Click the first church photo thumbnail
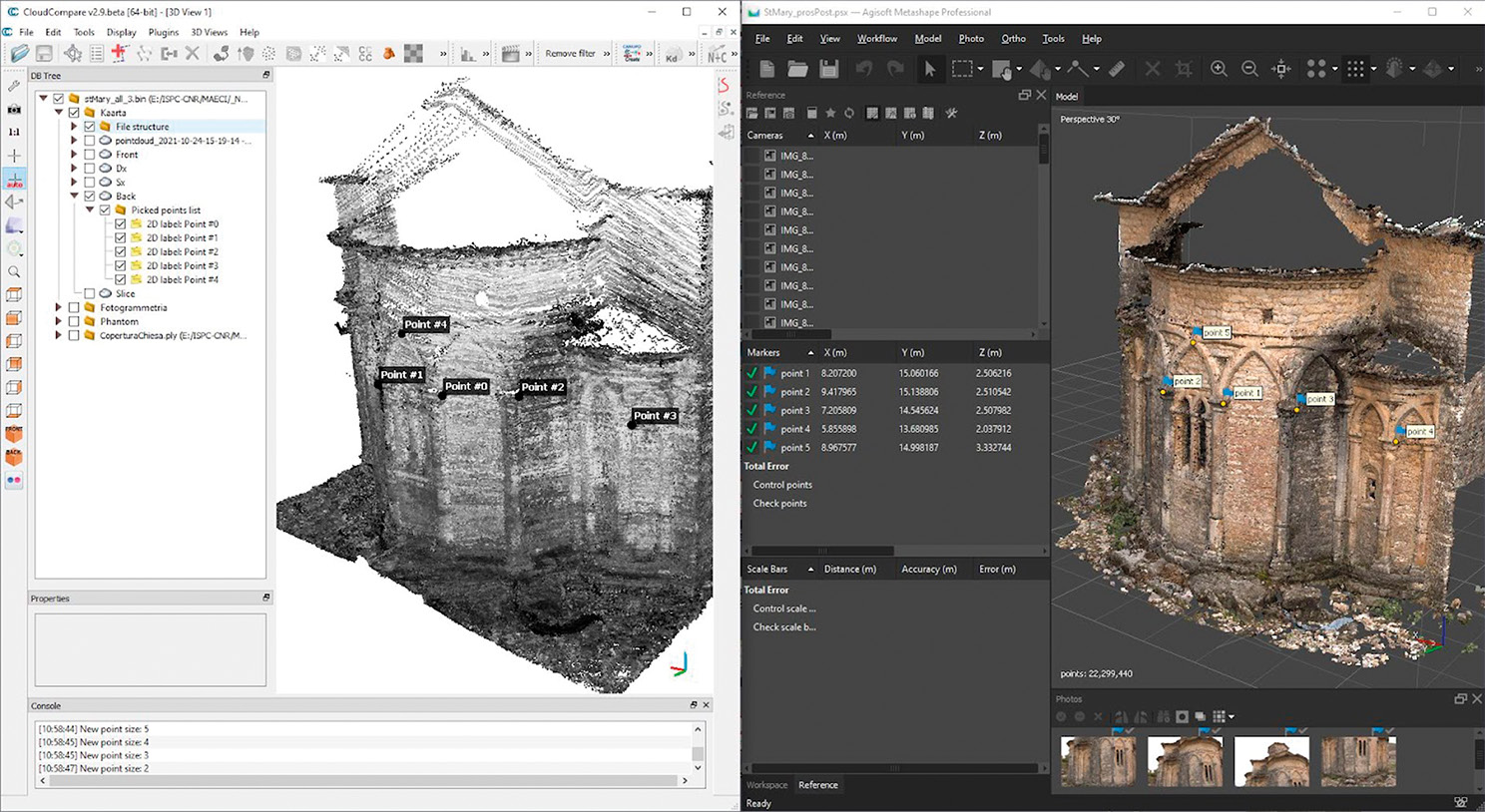The height and width of the screenshot is (812, 1485). tap(1098, 762)
